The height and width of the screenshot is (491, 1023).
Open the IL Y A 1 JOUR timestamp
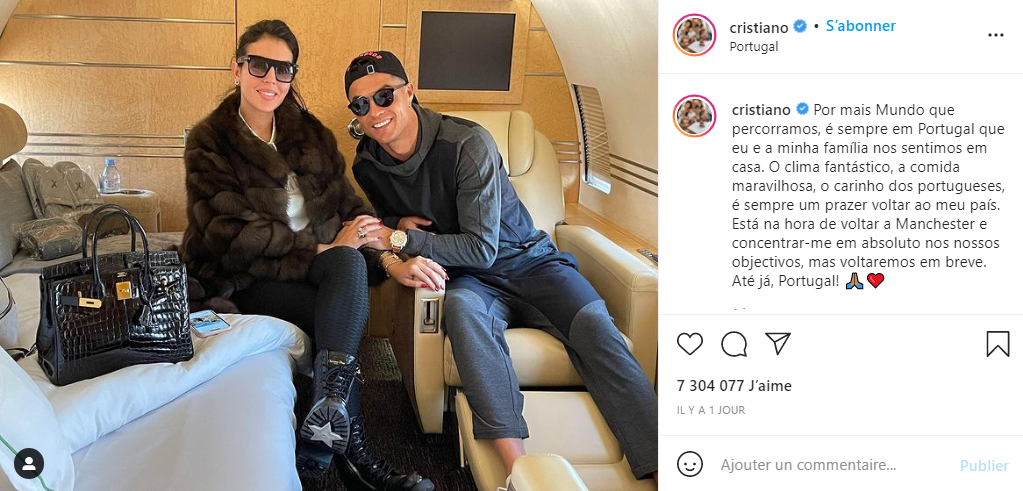click(710, 410)
